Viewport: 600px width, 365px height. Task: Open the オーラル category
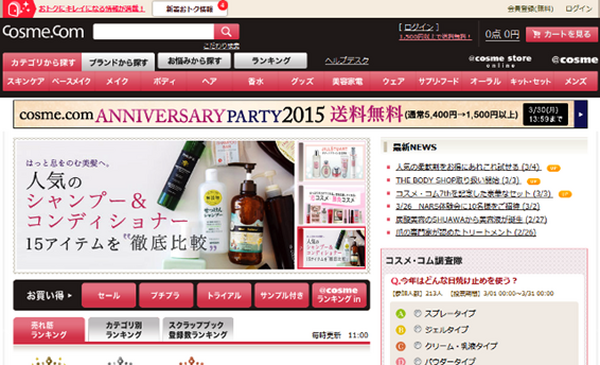click(x=485, y=81)
